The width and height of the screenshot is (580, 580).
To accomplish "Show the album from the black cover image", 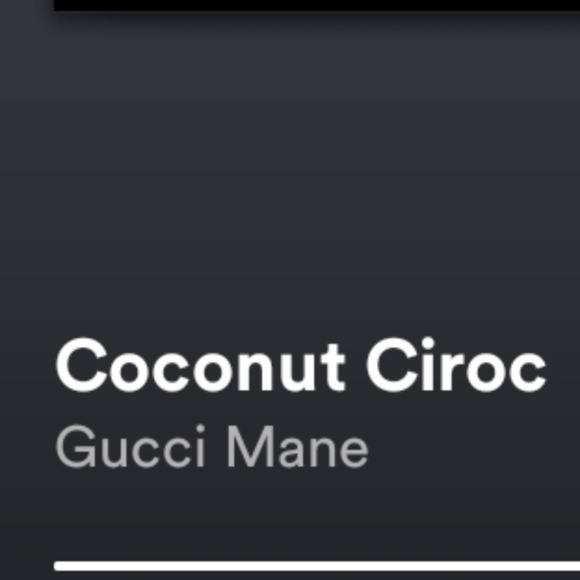I will click(317, 5).
